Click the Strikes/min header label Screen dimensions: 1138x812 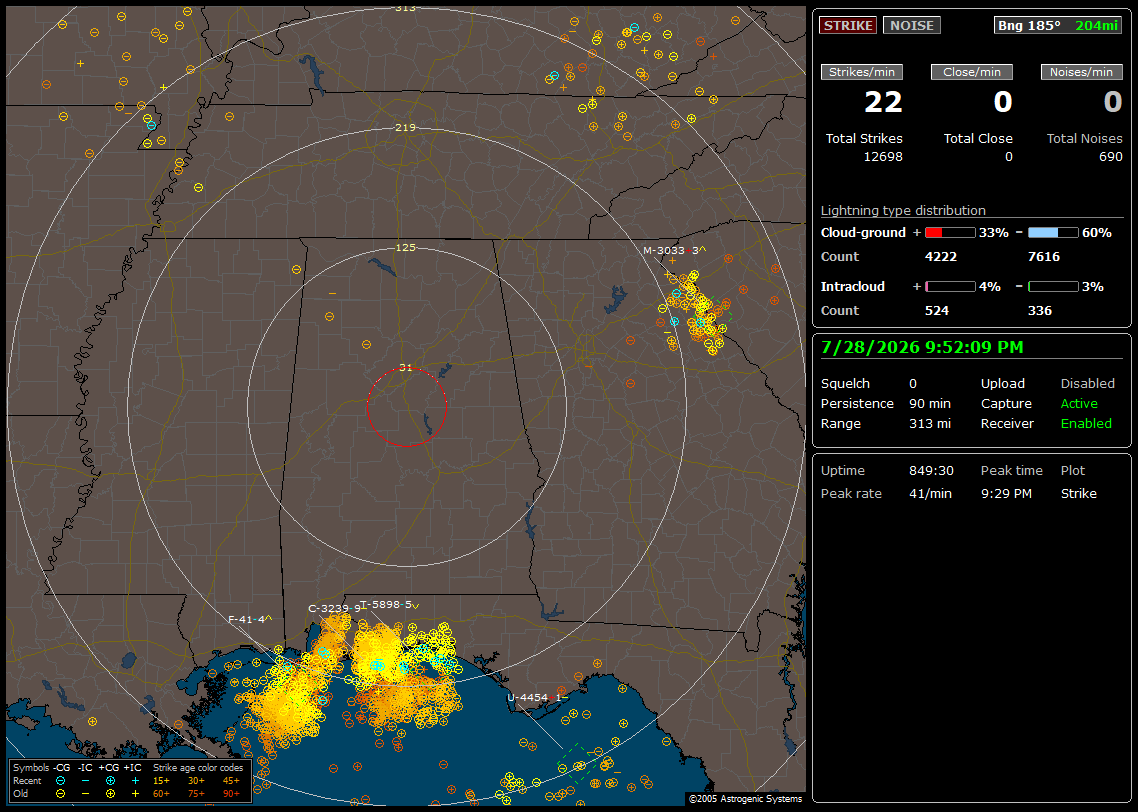(x=861, y=72)
